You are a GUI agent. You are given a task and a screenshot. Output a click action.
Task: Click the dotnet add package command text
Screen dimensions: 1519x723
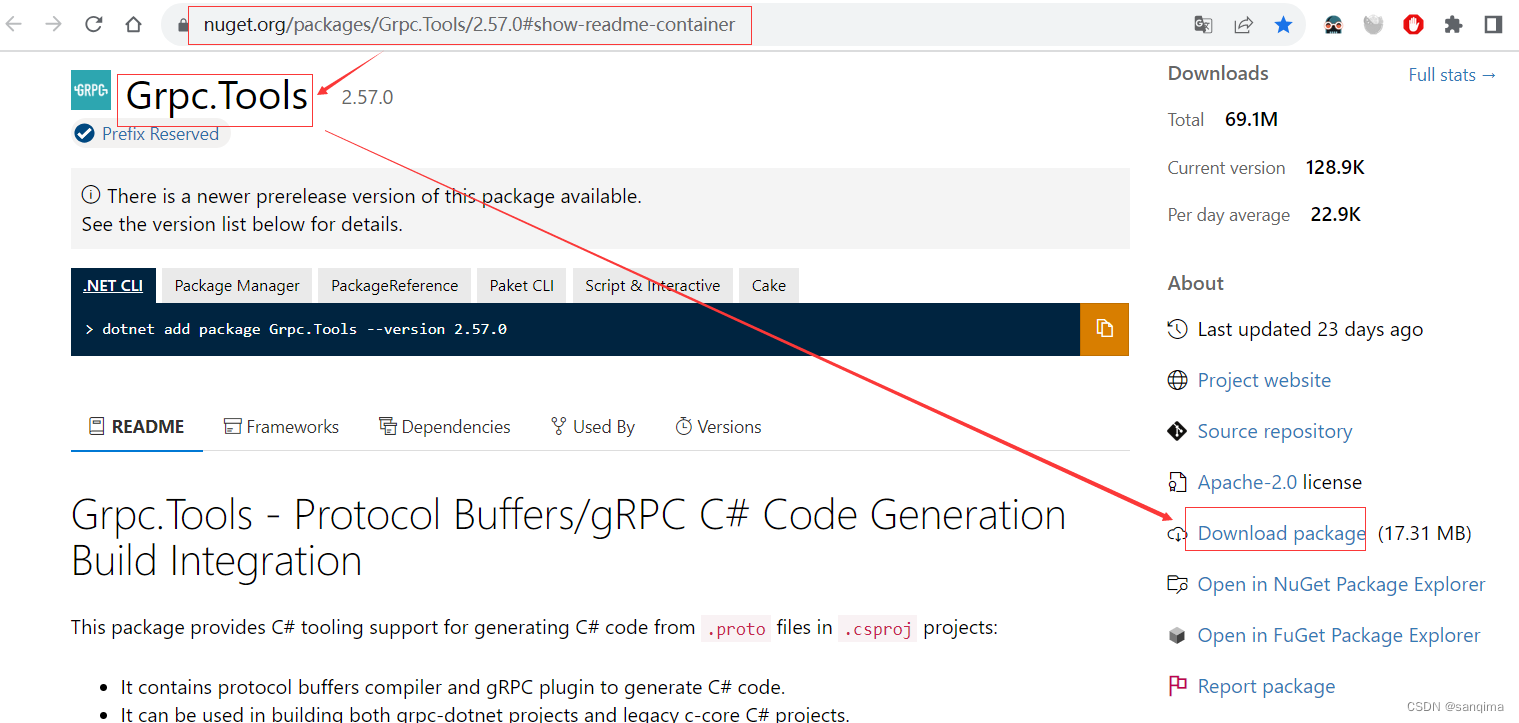point(304,329)
